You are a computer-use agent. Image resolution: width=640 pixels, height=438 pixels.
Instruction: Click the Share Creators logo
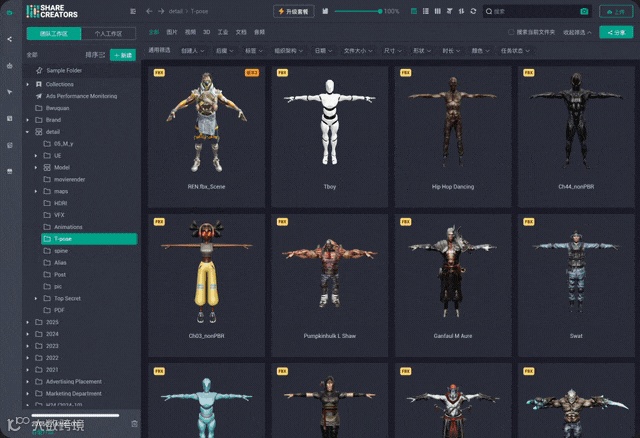click(x=52, y=11)
